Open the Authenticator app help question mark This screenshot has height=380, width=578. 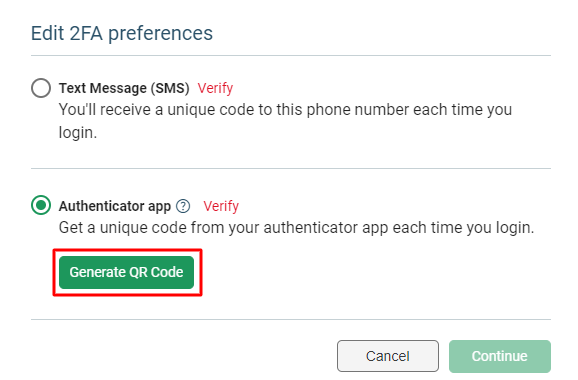coord(183,206)
